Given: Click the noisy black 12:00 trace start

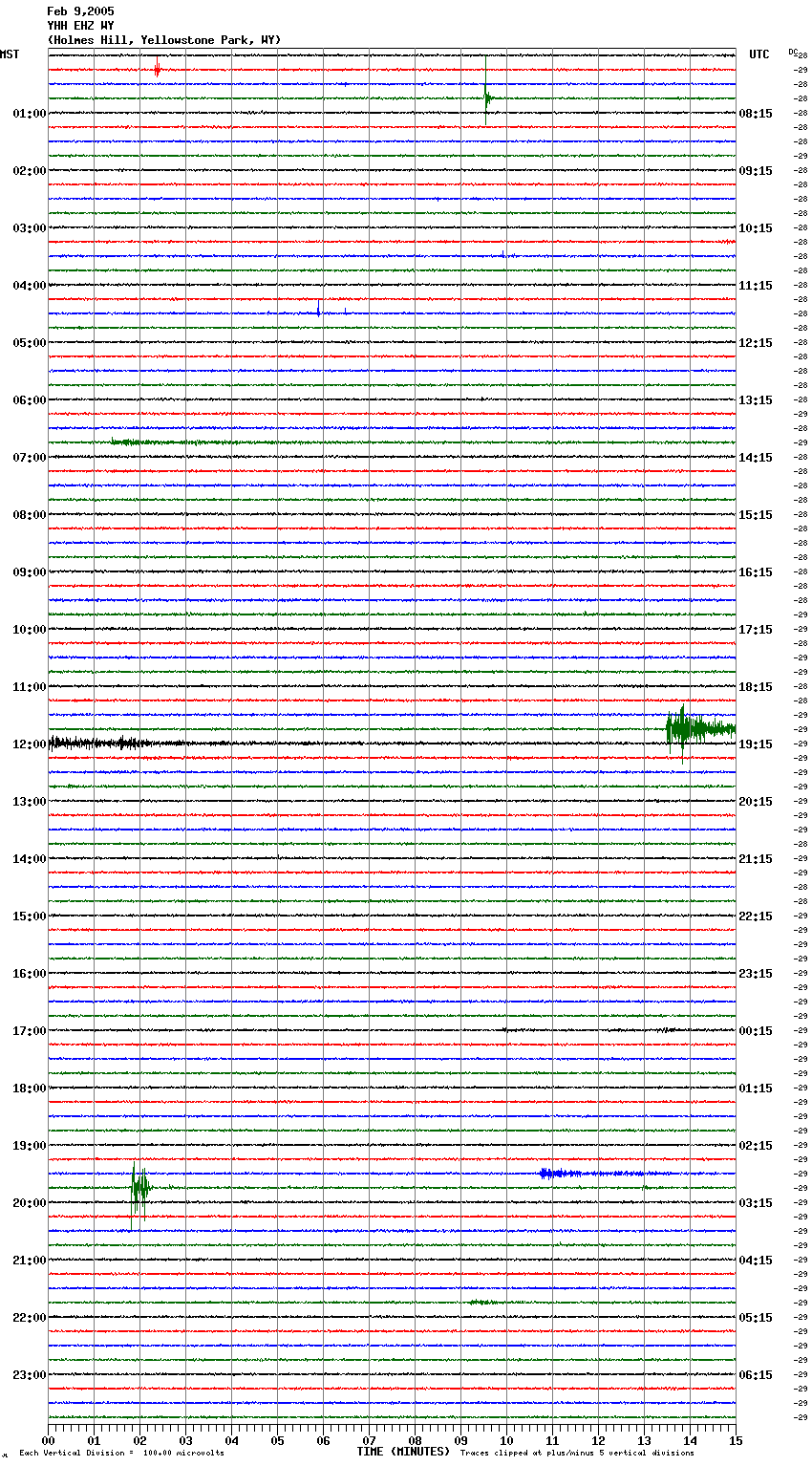Looking at the screenshot, I should coord(100,744).
